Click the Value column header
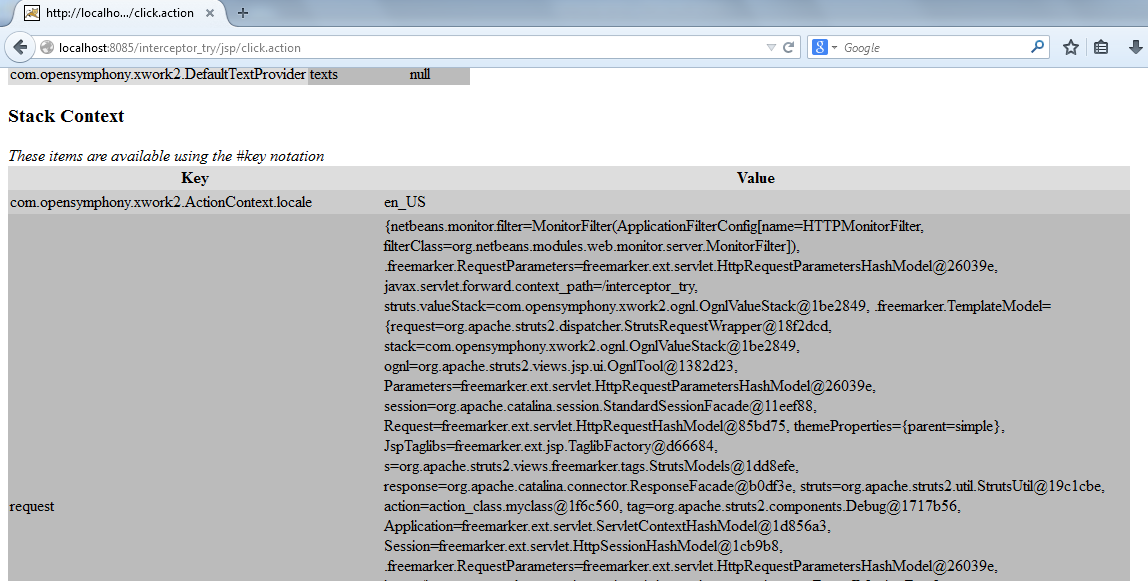 [756, 178]
